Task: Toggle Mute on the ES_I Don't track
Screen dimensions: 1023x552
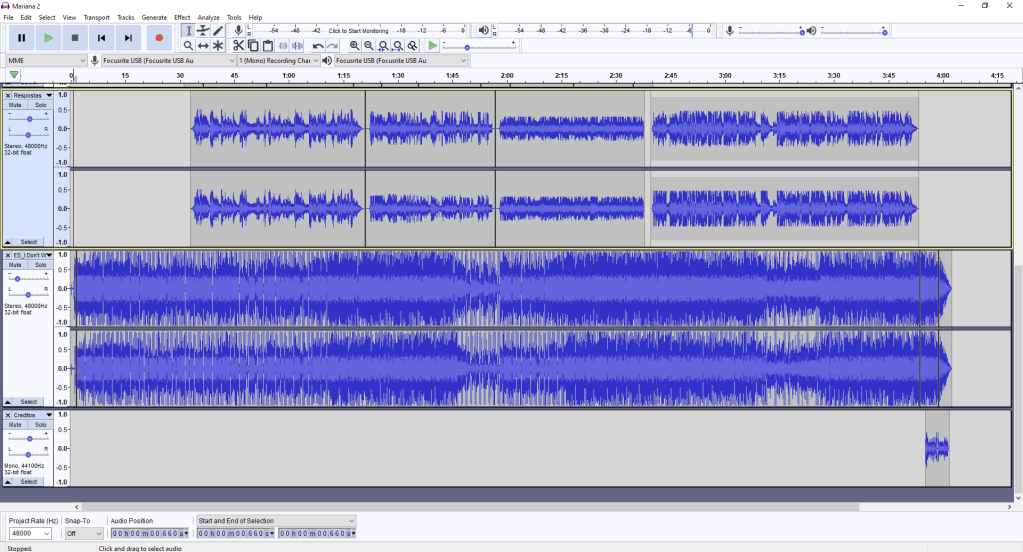Action: pos(15,265)
